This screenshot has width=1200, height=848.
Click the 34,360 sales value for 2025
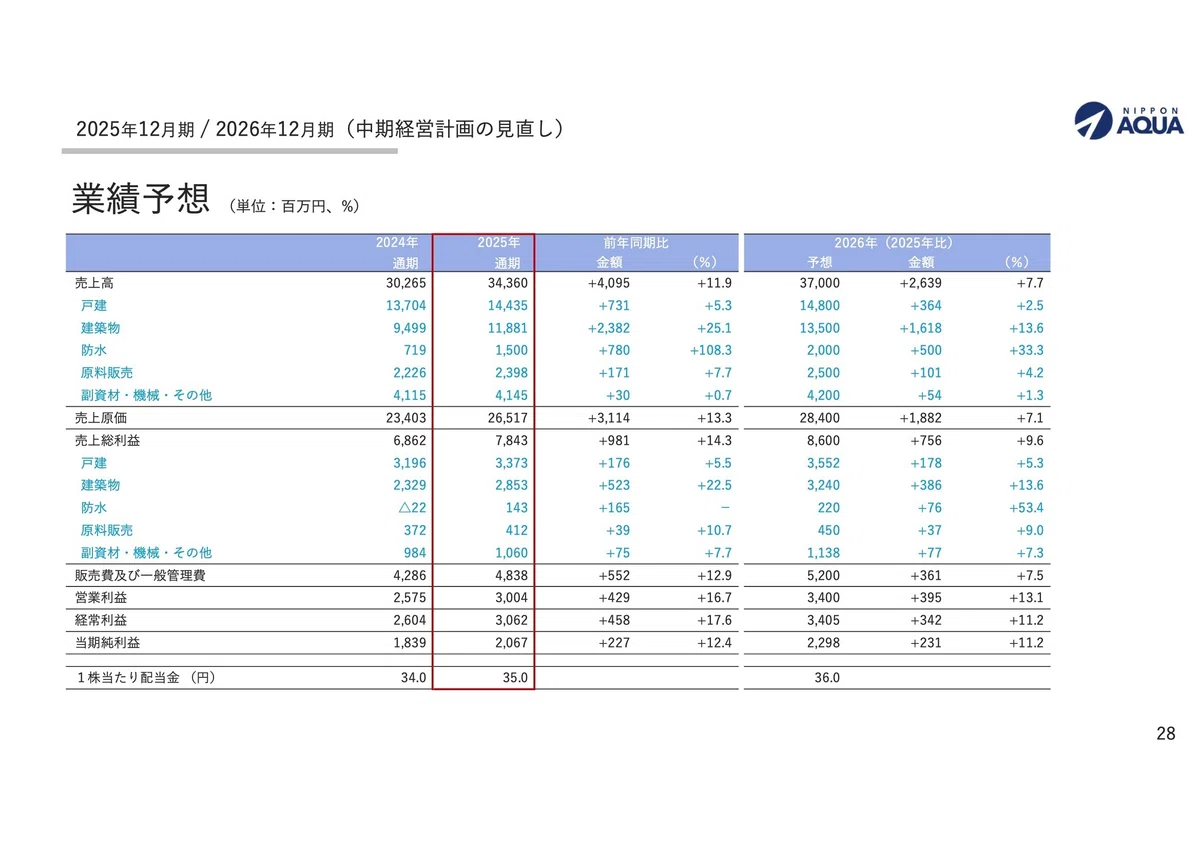click(506, 283)
